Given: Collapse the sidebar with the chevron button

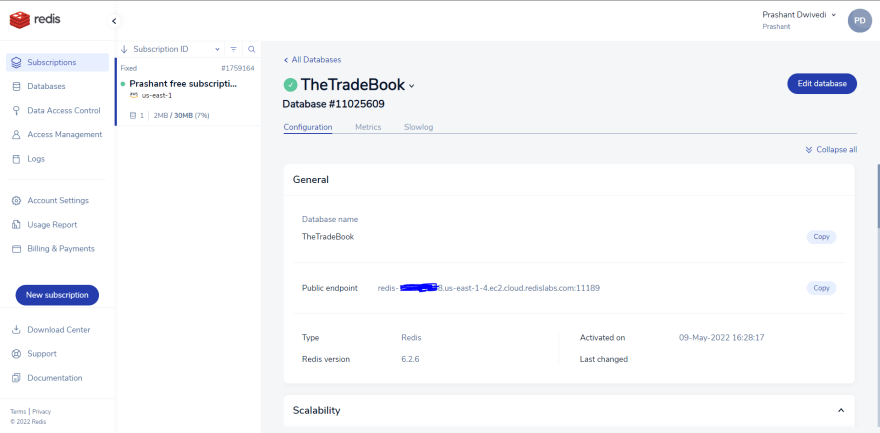Looking at the screenshot, I should click(x=114, y=21).
